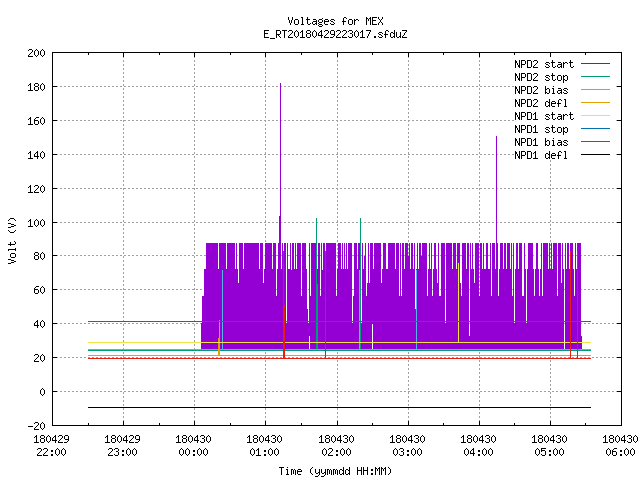Click the y-axis tick value 80
This screenshot has width=640, height=480.
point(39,256)
